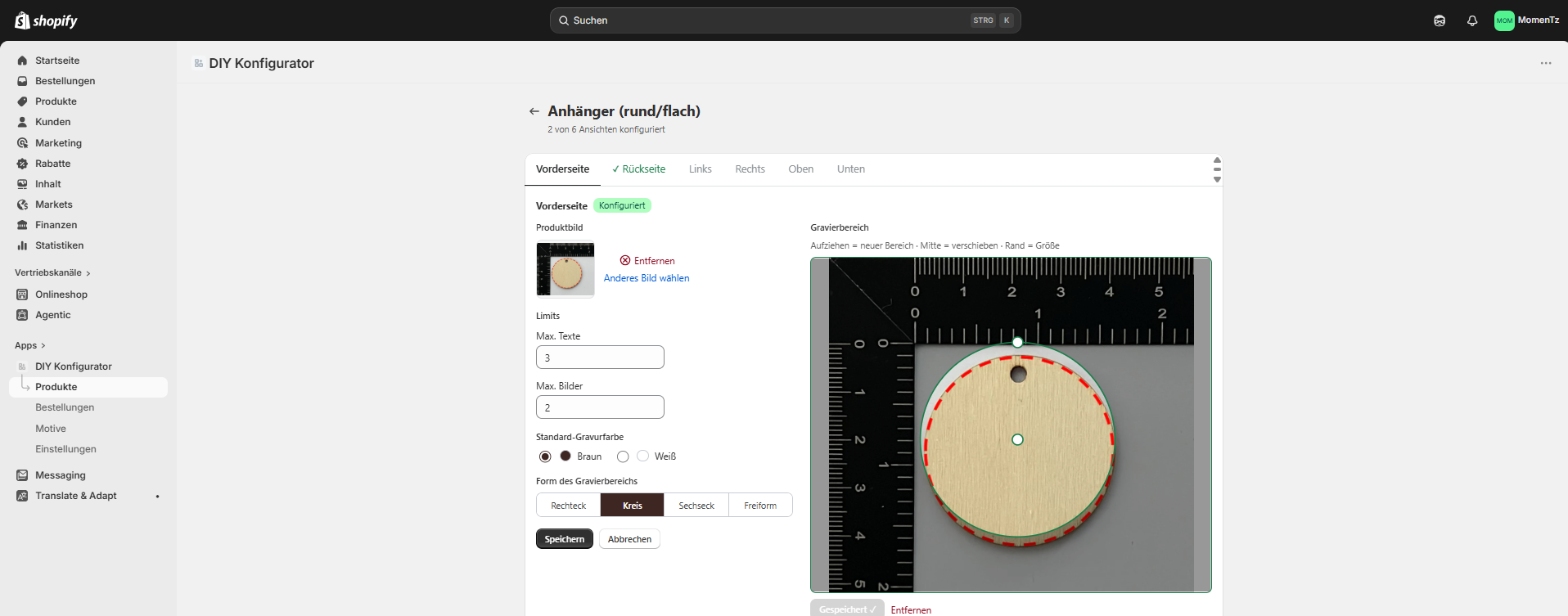Viewport: 1568px width, 616px height.
Task: Click the Agentic channel icon
Action: (x=22, y=315)
